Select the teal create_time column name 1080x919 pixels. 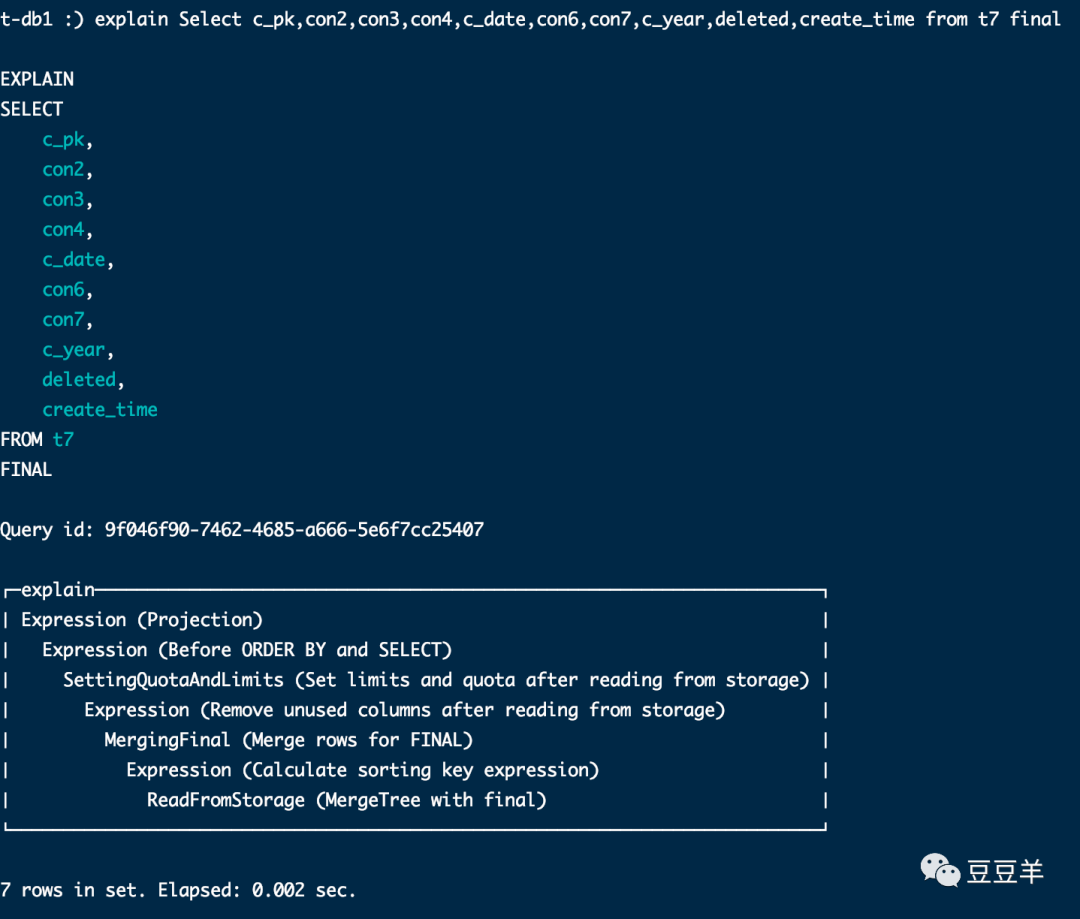(100, 410)
